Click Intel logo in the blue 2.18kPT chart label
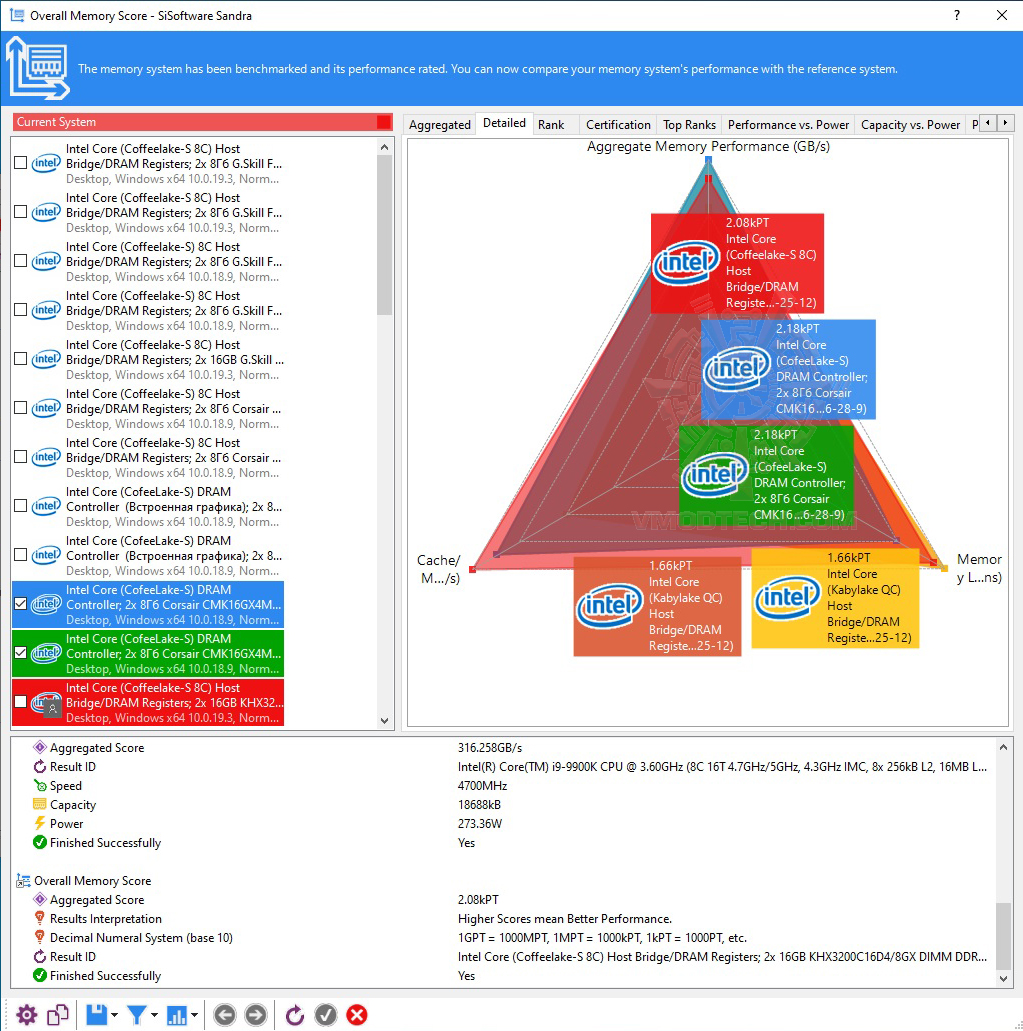This screenshot has width=1023, height=1031. coord(737,369)
